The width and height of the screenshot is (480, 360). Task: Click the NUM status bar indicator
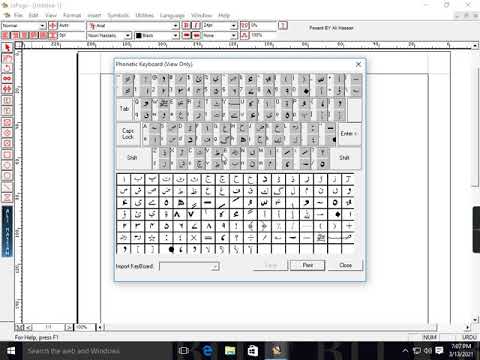click(x=430, y=337)
